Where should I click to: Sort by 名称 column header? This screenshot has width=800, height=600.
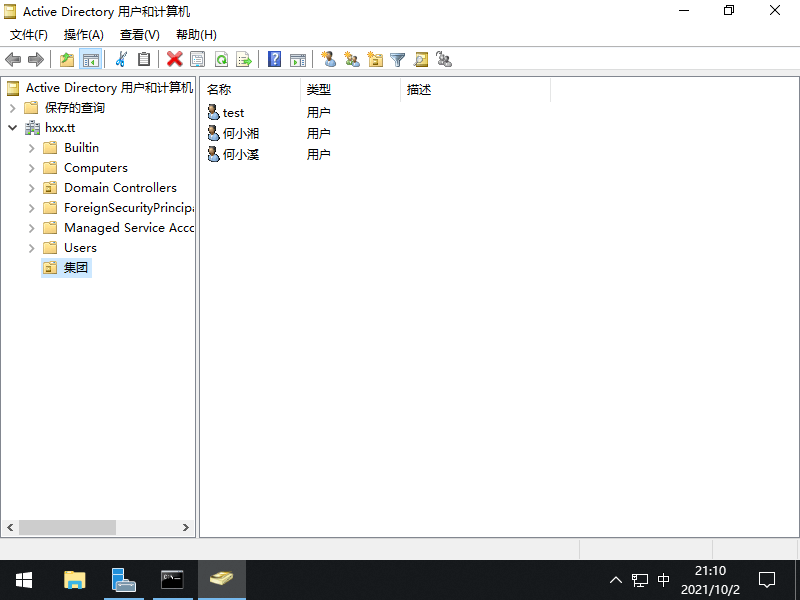click(x=250, y=90)
